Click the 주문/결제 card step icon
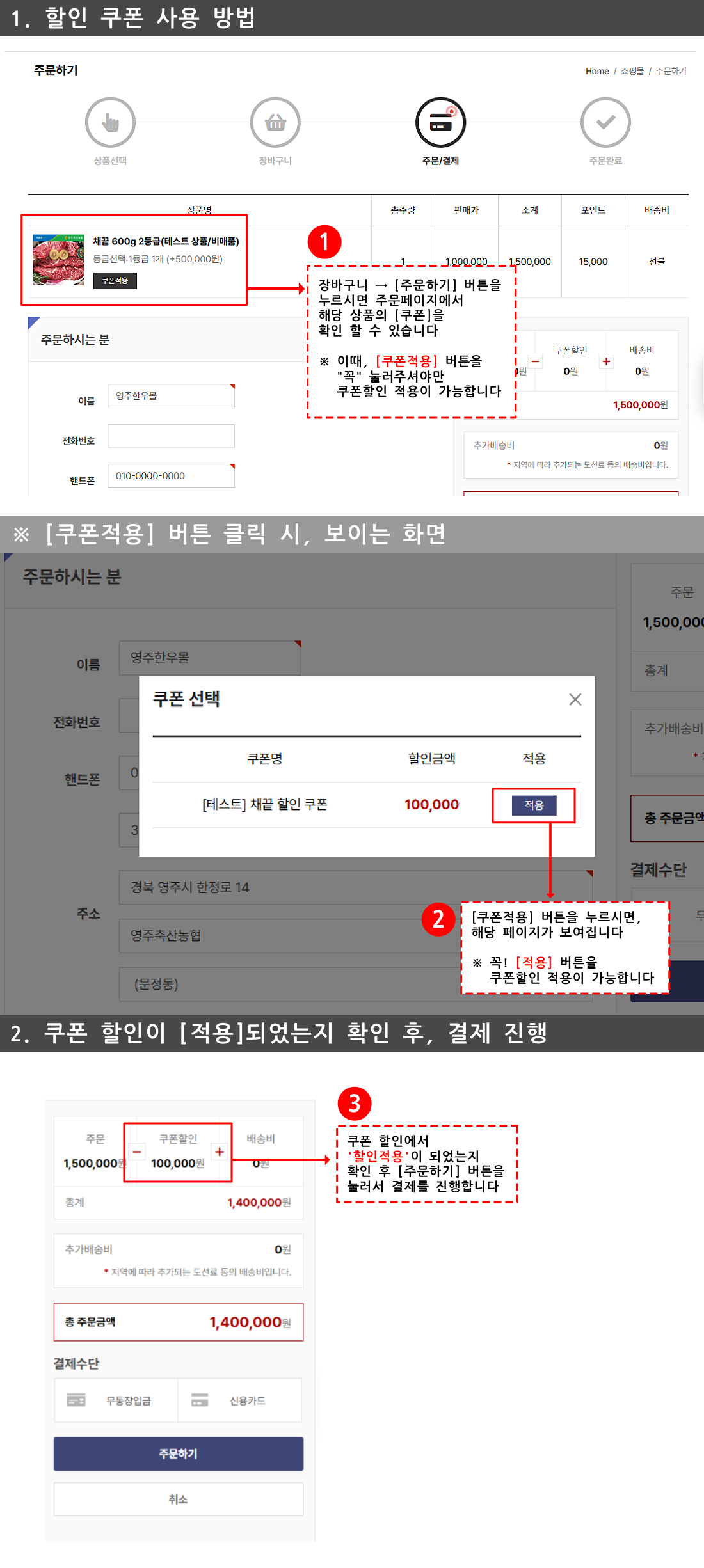Viewport: 704px width, 1568px height. click(x=440, y=122)
